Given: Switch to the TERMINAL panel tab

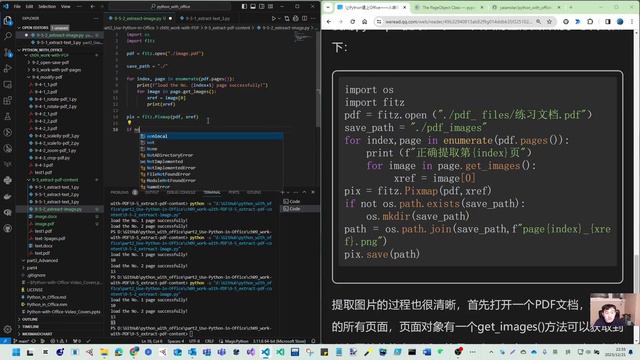Looking at the screenshot, I should 212,192.
